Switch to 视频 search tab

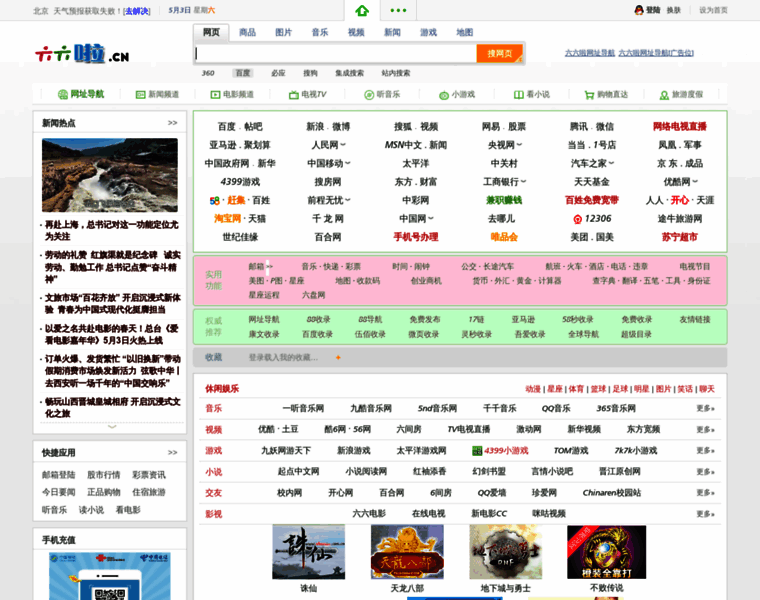[356, 32]
